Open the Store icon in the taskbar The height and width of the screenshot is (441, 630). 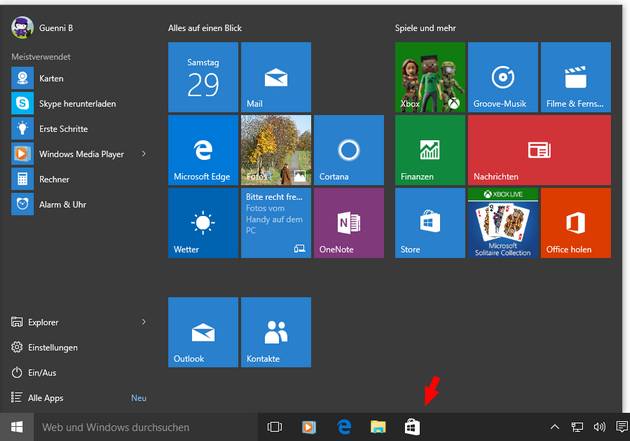[x=412, y=427]
